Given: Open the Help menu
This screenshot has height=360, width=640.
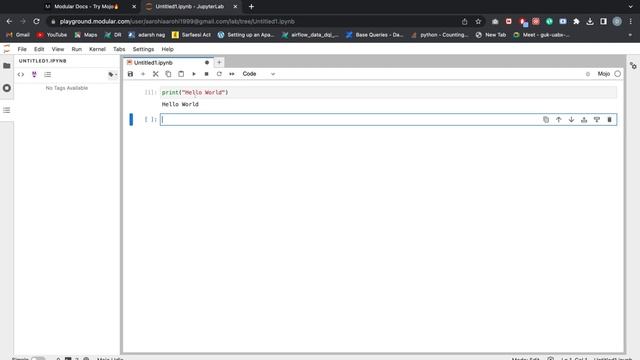Looking at the screenshot, I should (167, 49).
